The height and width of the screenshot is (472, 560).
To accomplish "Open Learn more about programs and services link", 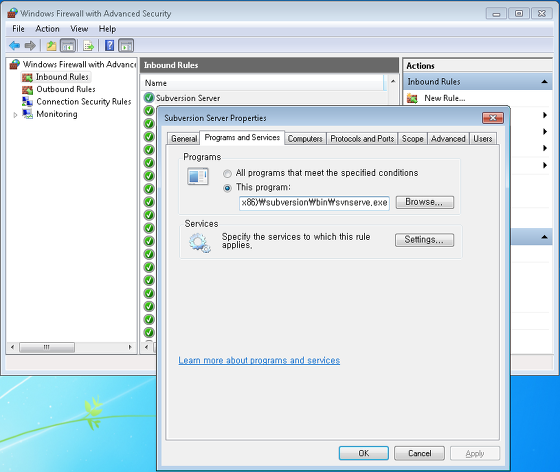I will pos(259,361).
